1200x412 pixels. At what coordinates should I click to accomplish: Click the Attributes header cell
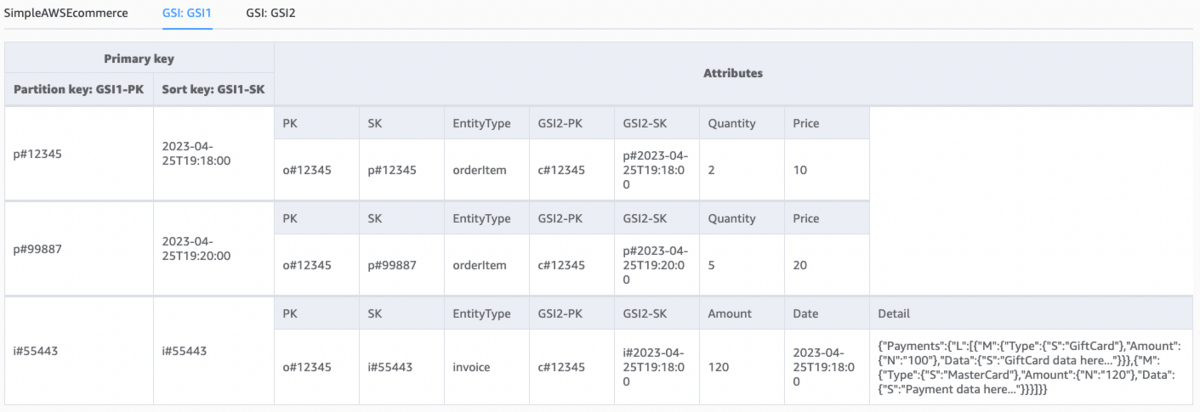[732, 73]
